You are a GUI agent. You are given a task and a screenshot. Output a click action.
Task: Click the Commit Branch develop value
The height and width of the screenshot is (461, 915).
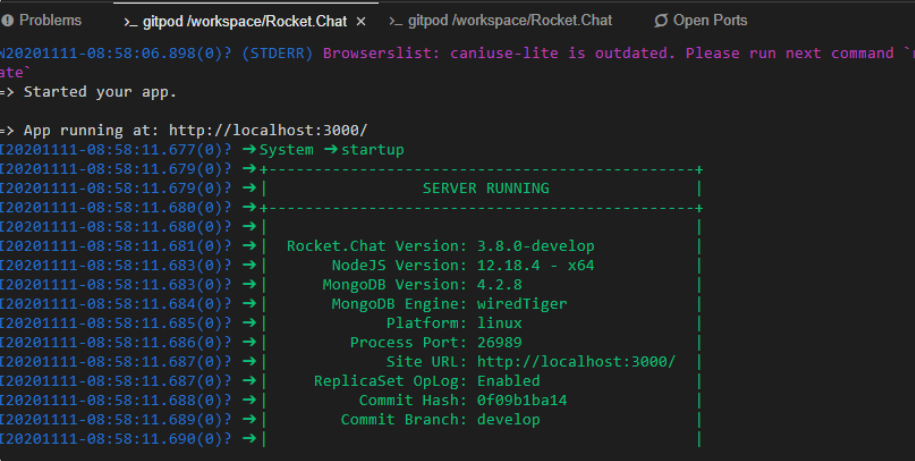[509, 419]
